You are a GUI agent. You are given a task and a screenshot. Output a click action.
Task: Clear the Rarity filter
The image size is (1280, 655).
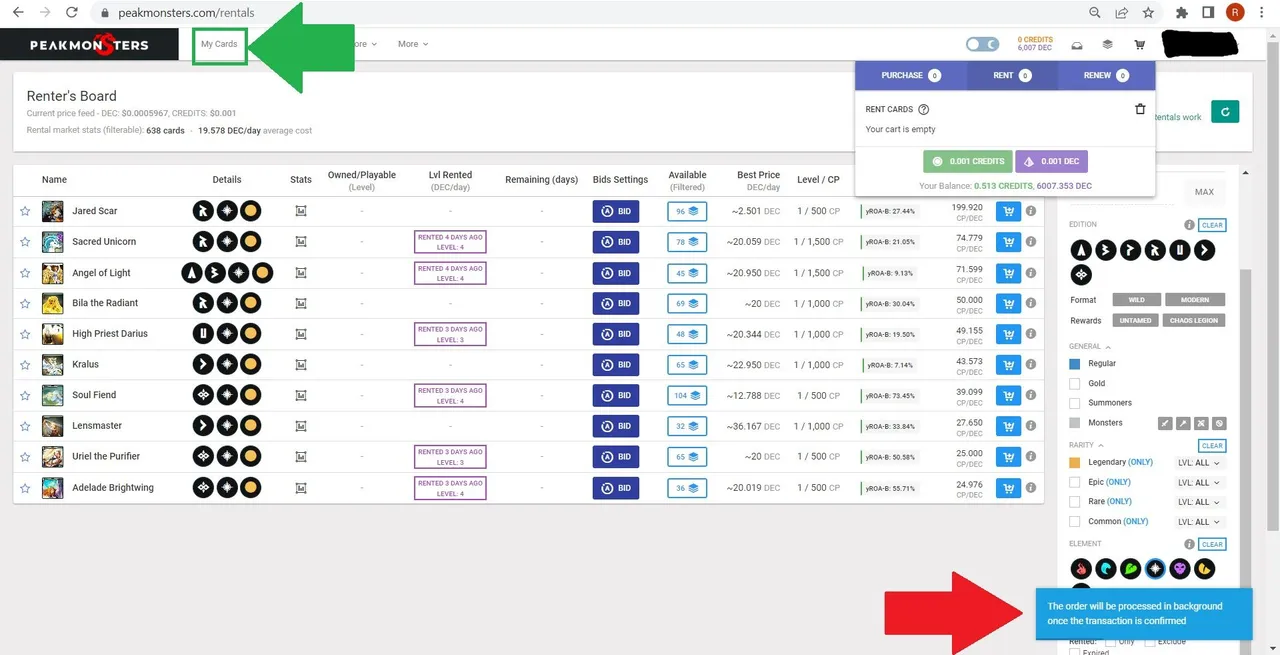(x=1212, y=445)
